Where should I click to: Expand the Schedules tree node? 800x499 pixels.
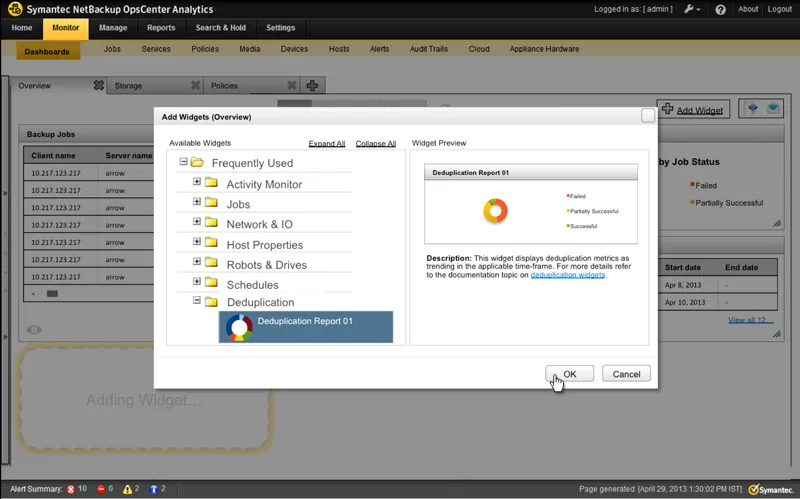(x=197, y=281)
